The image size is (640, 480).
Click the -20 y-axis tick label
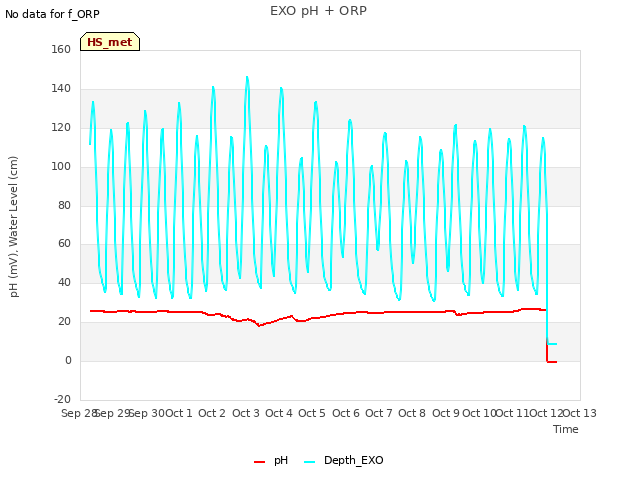(62, 399)
